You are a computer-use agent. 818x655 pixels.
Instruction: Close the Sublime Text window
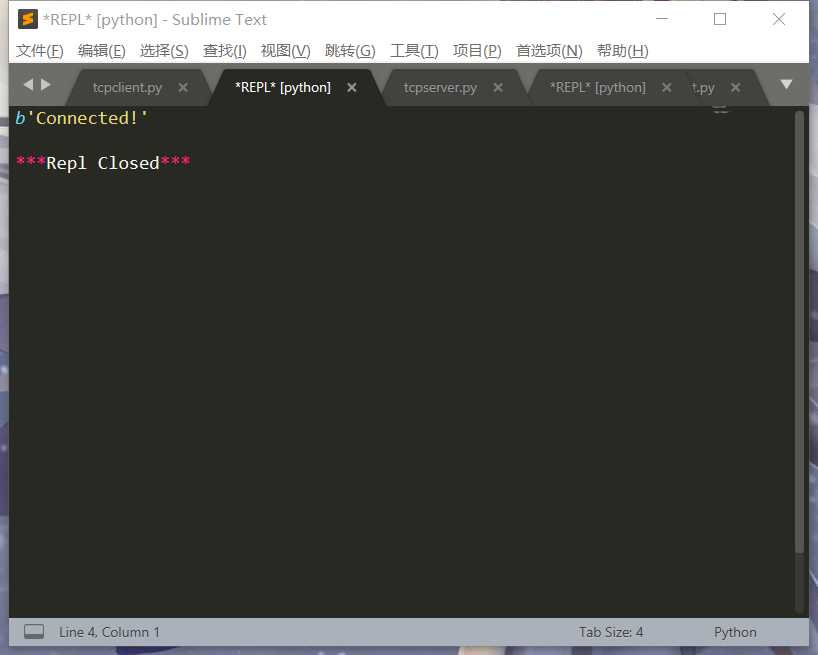779,19
